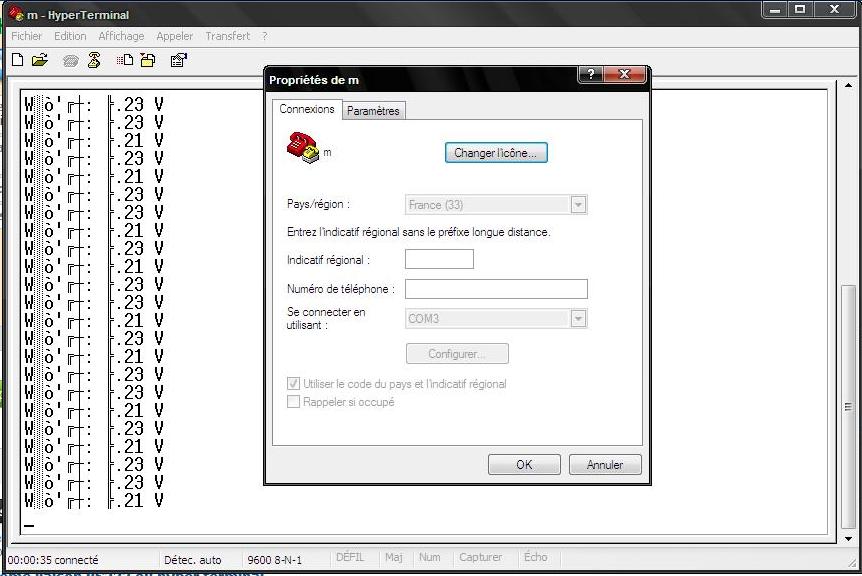Click the dialog's question mark help button
Viewport: 862px width, 576px height.
591,74
